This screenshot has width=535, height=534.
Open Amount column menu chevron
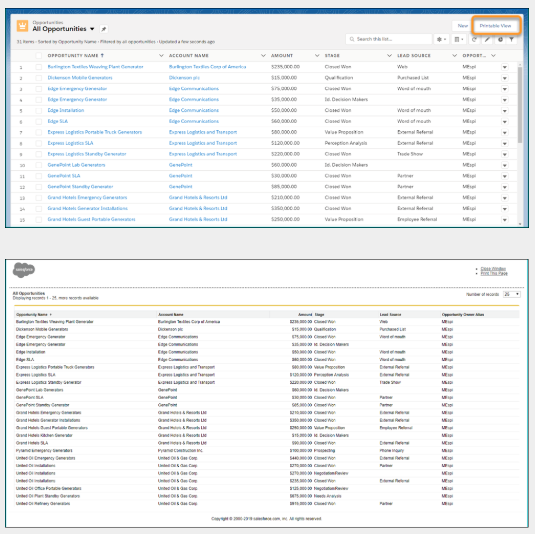coord(317,55)
